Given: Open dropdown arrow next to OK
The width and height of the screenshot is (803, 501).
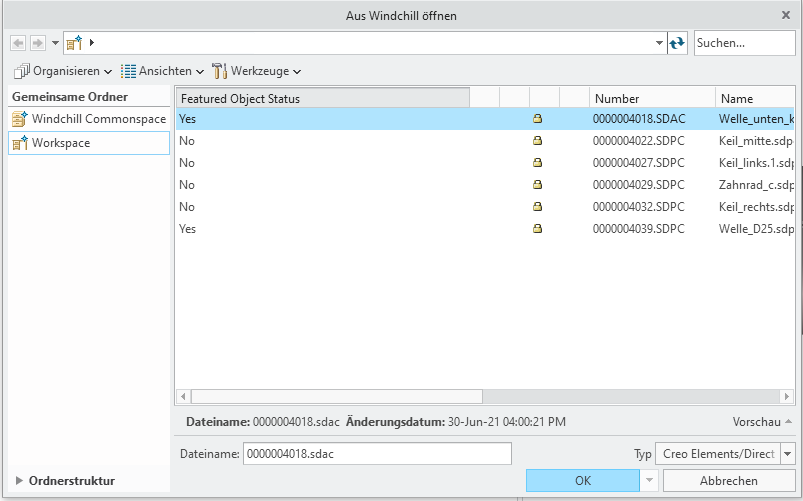Looking at the screenshot, I should 651,481.
